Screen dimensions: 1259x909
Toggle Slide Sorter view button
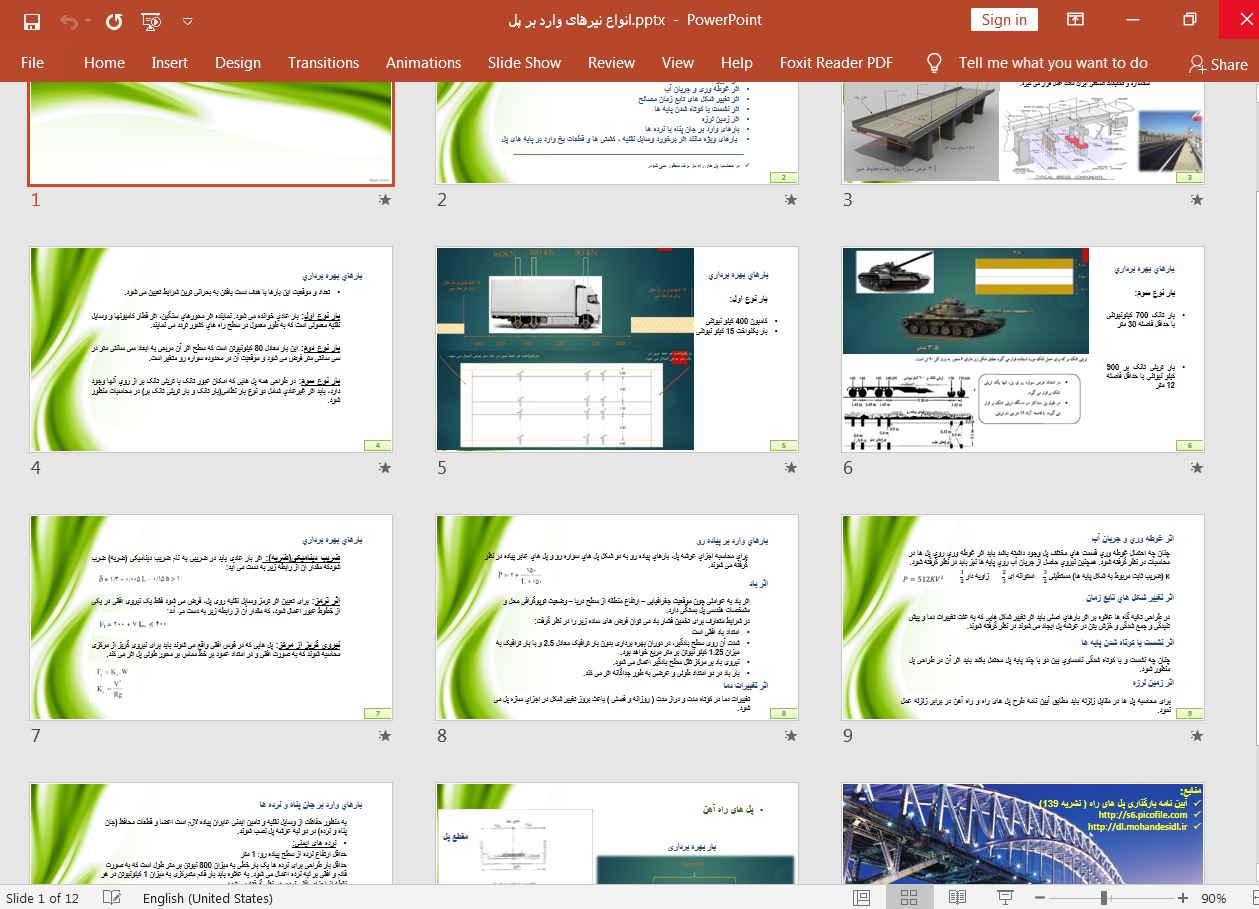pyautogui.click(x=909, y=897)
